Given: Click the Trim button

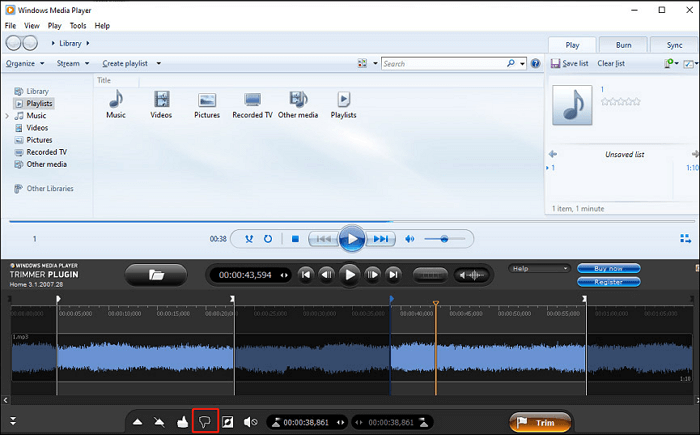Looking at the screenshot, I should [x=540, y=422].
